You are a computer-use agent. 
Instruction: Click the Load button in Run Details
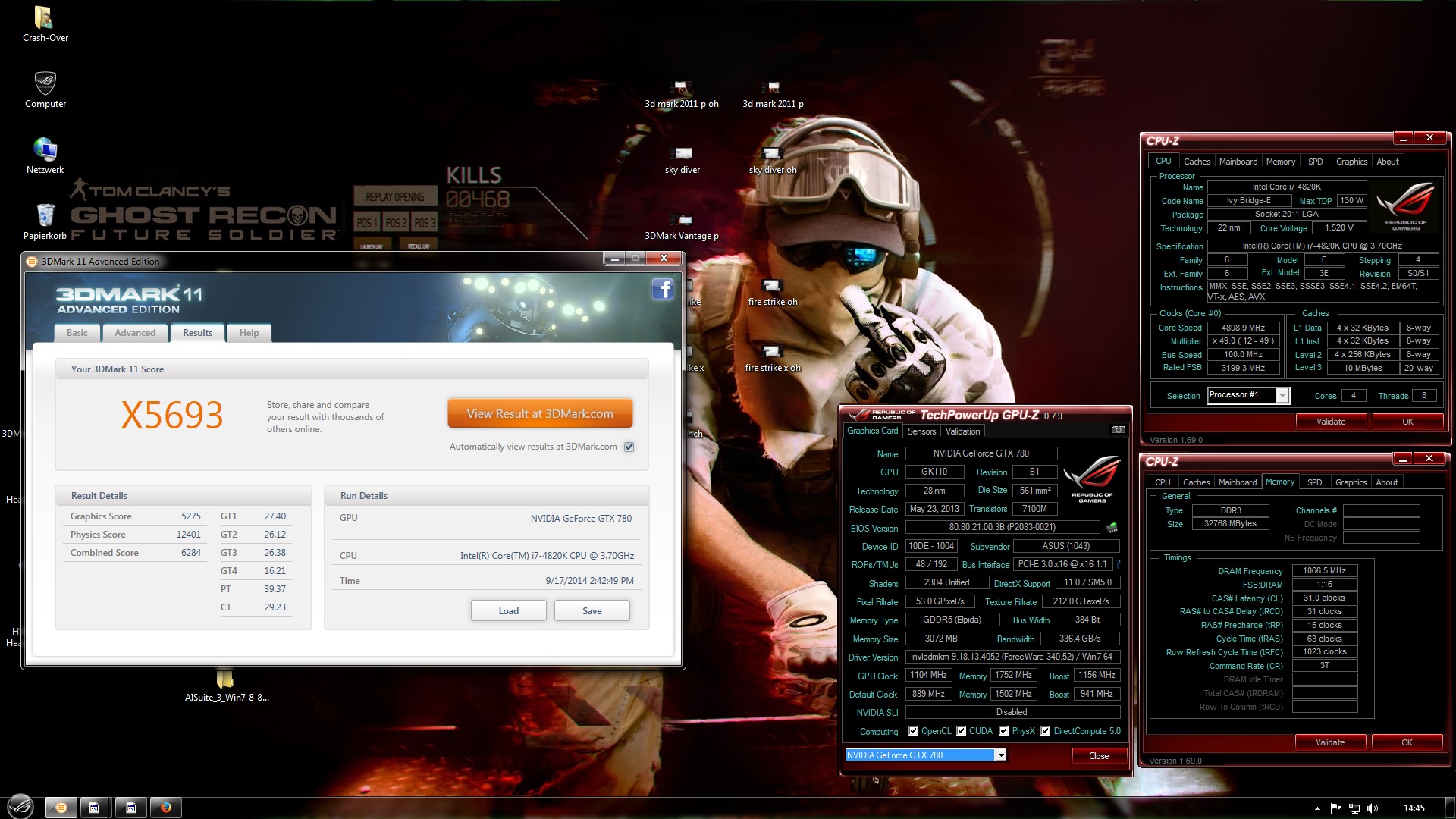pos(509,611)
